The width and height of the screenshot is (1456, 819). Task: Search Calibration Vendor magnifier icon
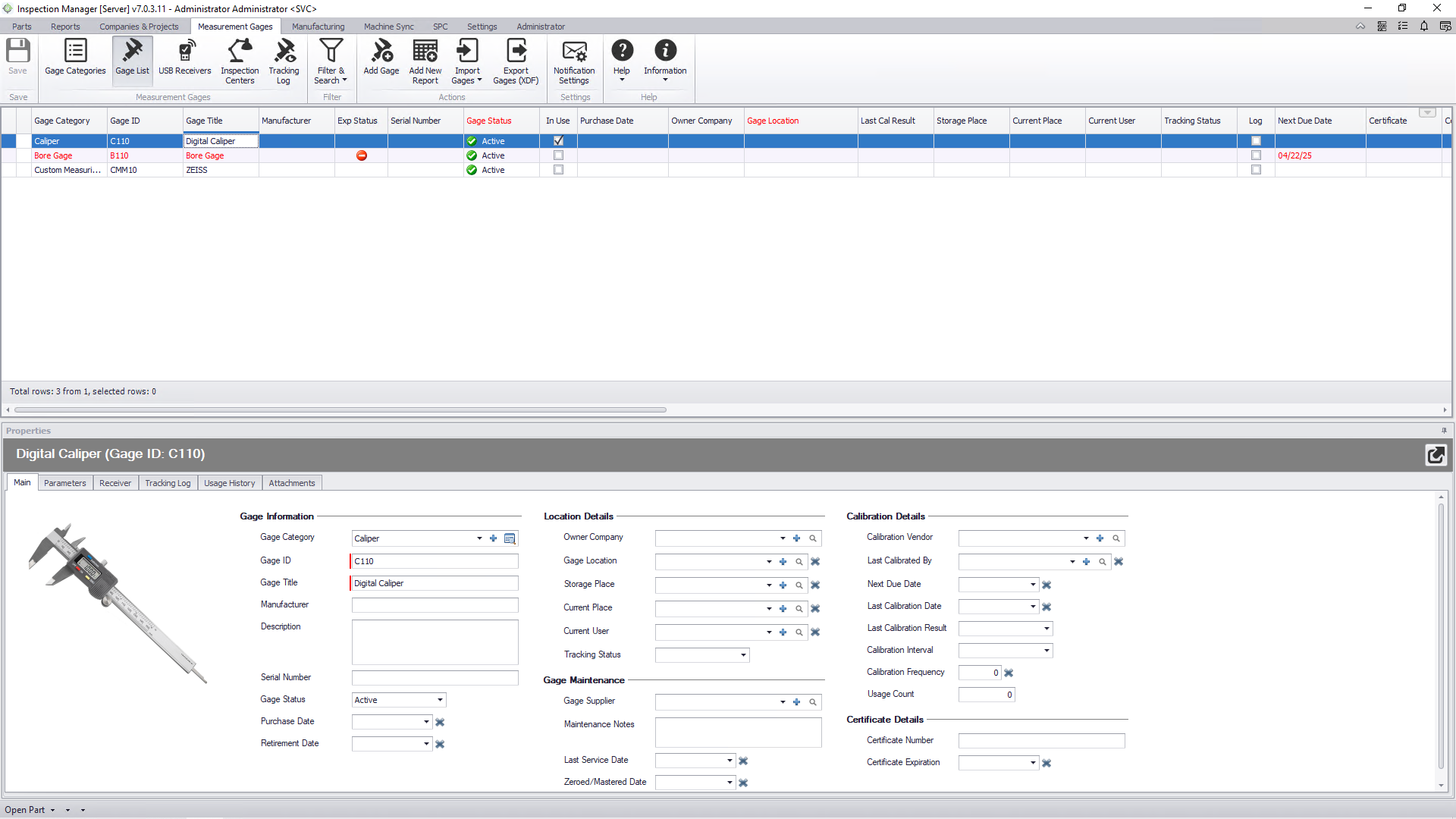[x=1116, y=538]
